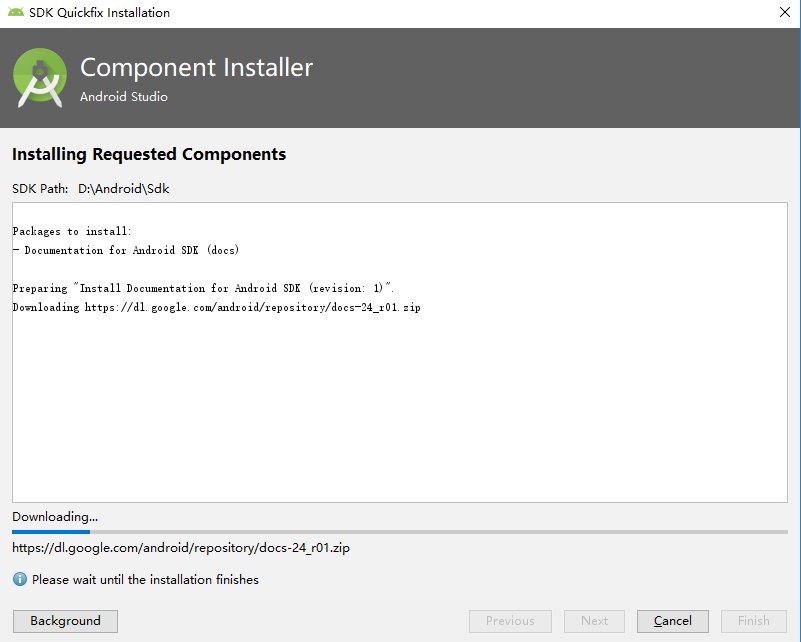Viewport: 801px width, 642px height.
Task: Click the 'Packages to install:' log line
Action: click(72, 231)
